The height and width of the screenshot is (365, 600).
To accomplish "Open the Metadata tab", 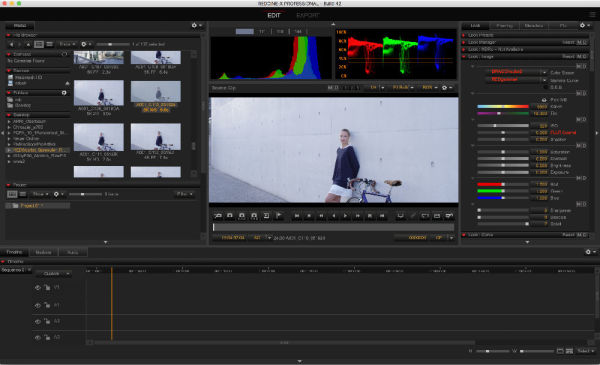I will pos(534,26).
